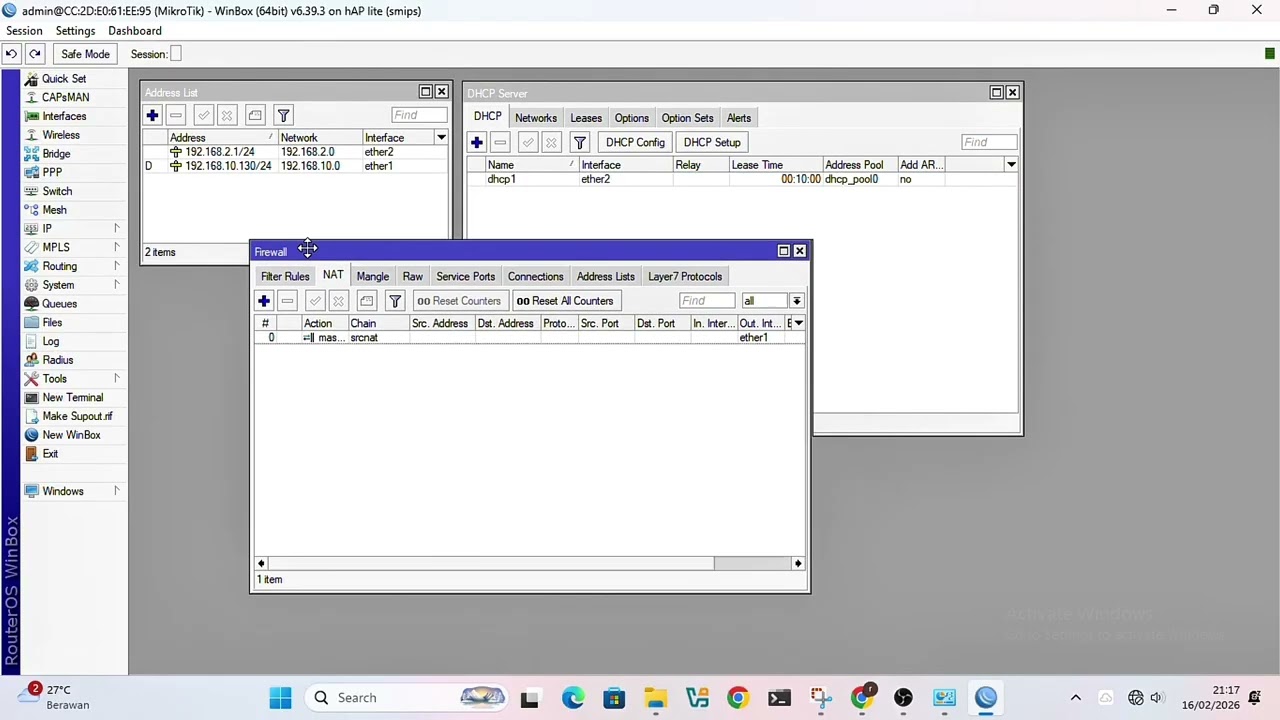Click DHCP Config button
The width and height of the screenshot is (1280, 720).
click(x=635, y=142)
